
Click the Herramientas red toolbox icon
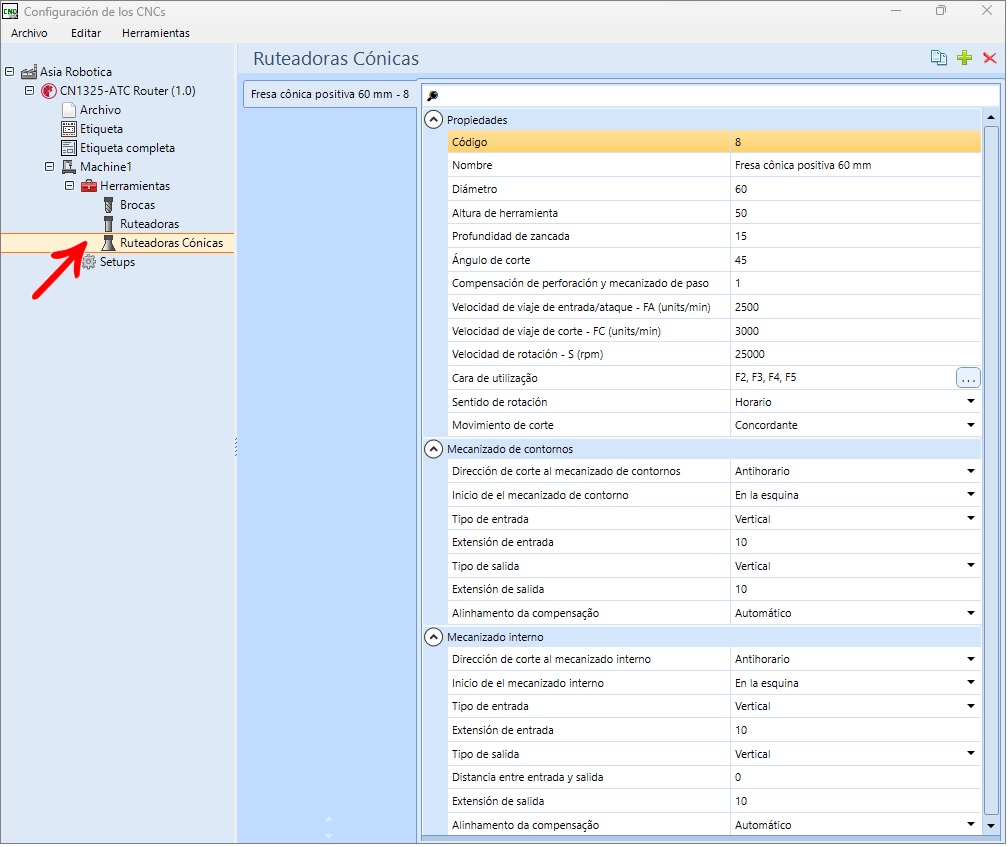pos(89,186)
